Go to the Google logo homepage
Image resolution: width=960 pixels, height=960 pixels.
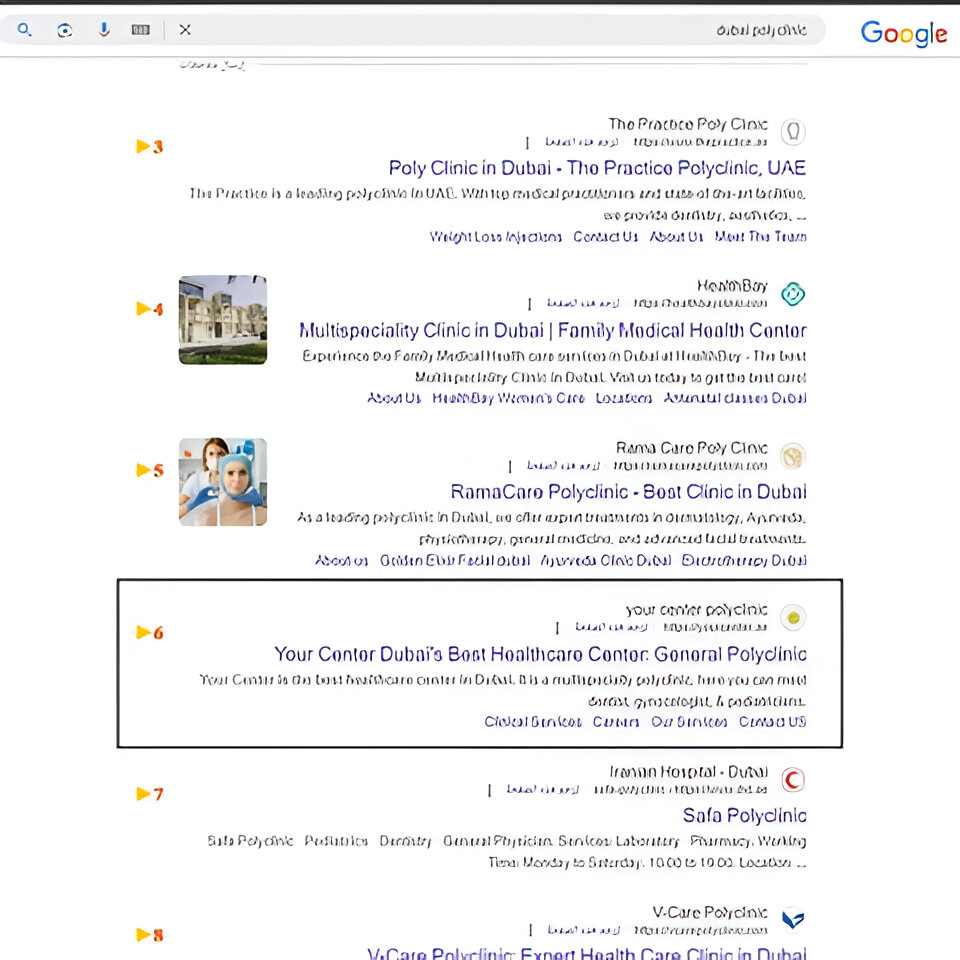903,34
